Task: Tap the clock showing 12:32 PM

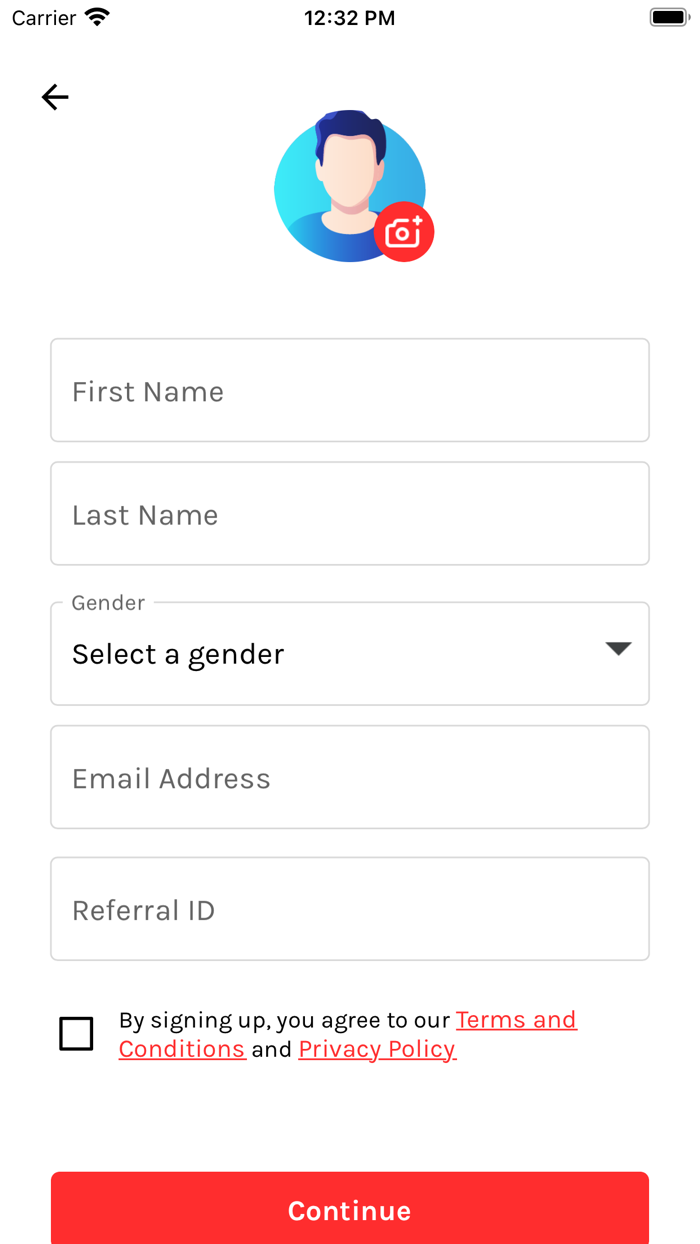Action: coord(349,17)
